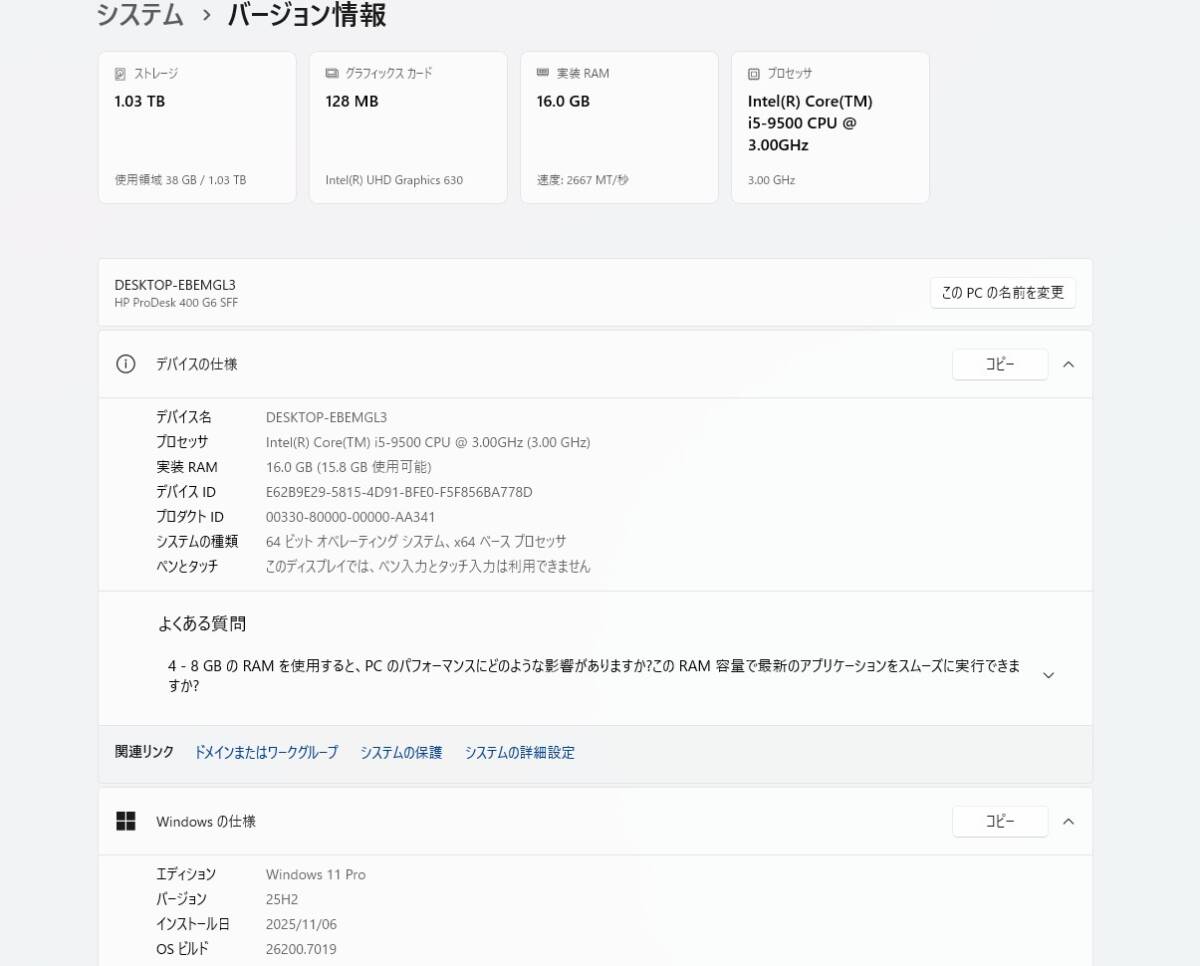Go back to システム in breadcrumb
The width and height of the screenshot is (1200, 966).
(140, 15)
